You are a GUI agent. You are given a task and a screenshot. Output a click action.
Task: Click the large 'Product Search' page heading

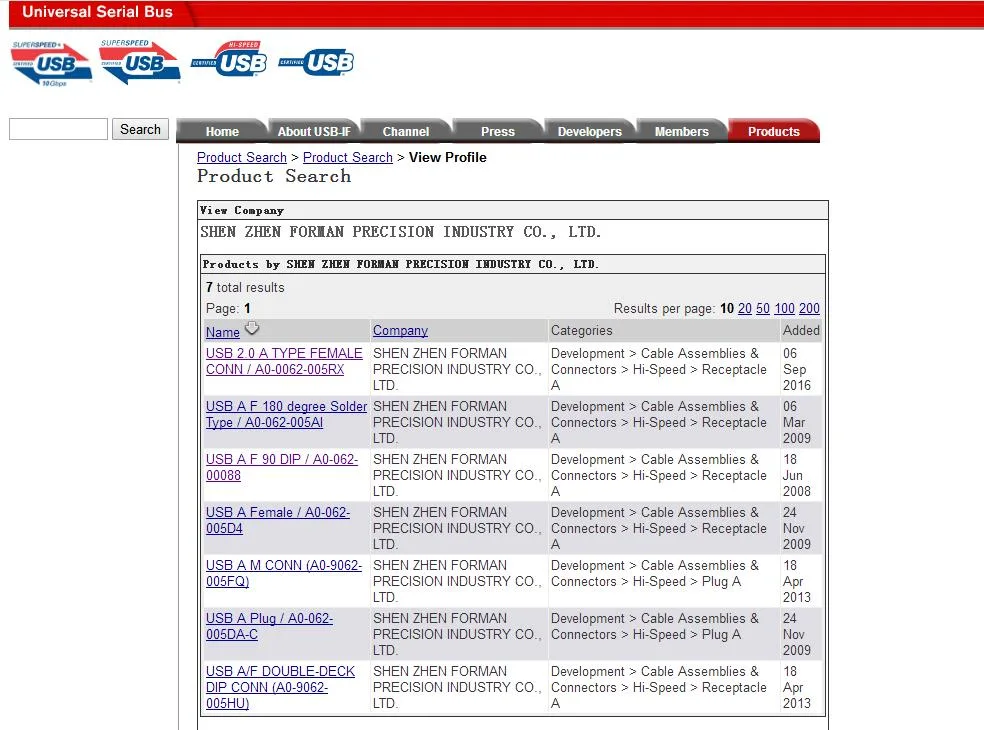(x=274, y=176)
